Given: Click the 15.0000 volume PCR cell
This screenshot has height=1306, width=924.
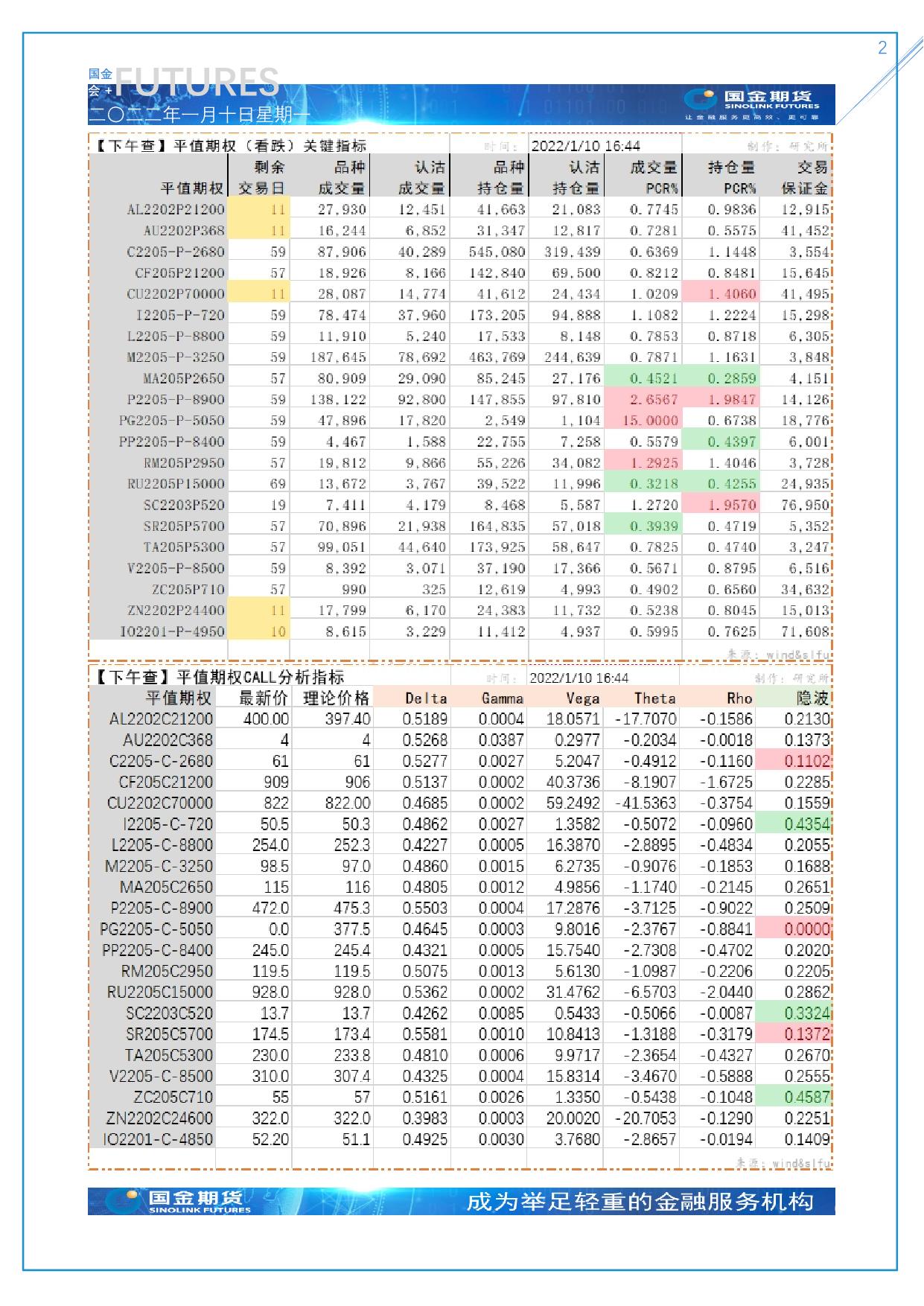Looking at the screenshot, I should (x=643, y=421).
